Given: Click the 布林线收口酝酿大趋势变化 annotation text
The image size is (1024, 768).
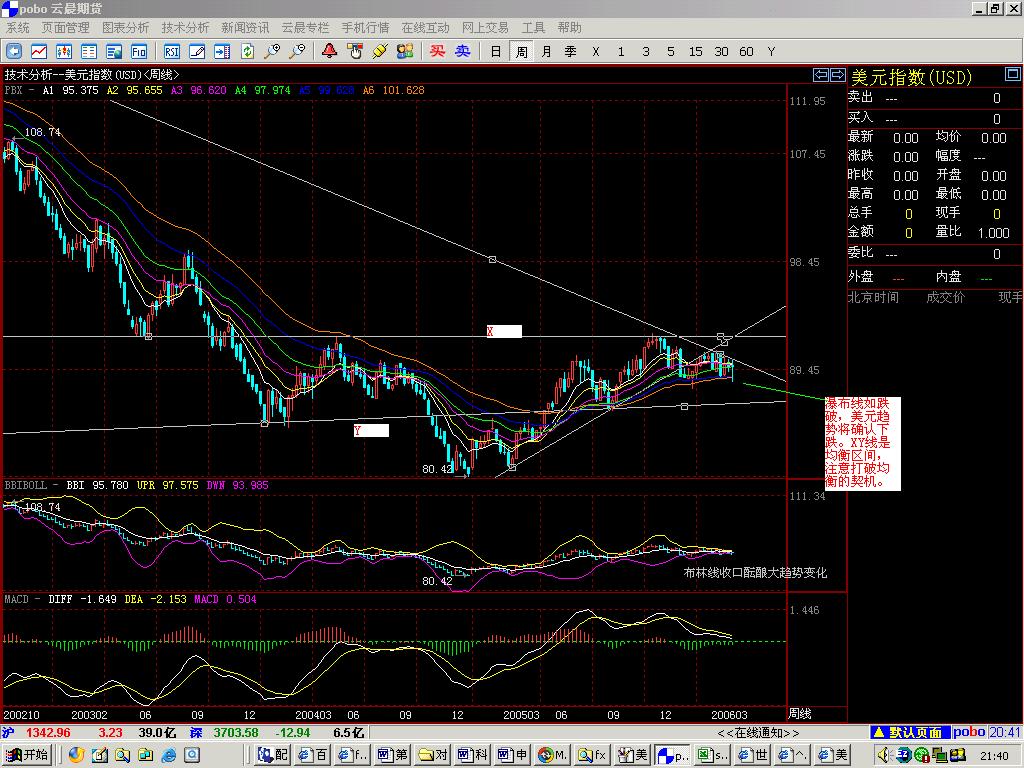Looking at the screenshot, I should click(755, 573).
